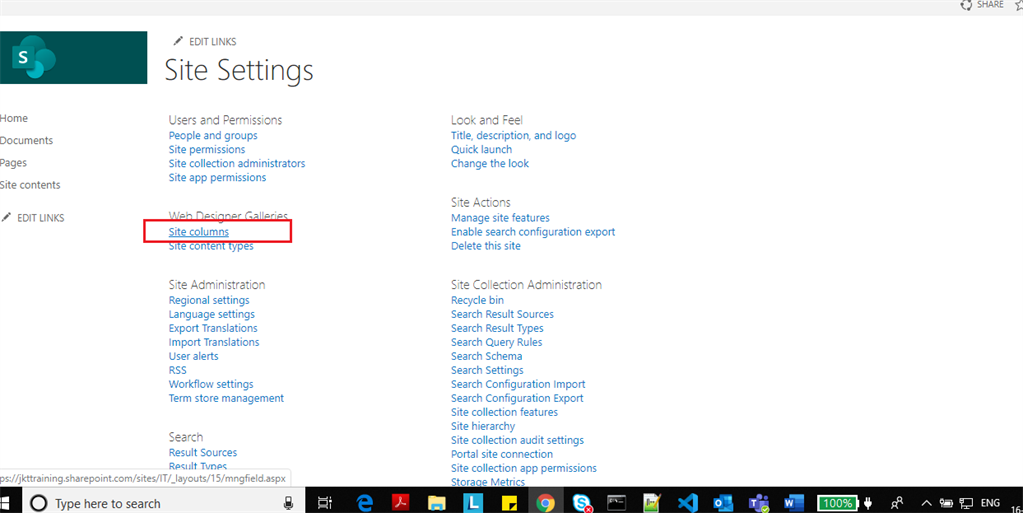This screenshot has width=1023, height=513.
Task: Open Workflow settings
Action: pyautogui.click(x=211, y=384)
